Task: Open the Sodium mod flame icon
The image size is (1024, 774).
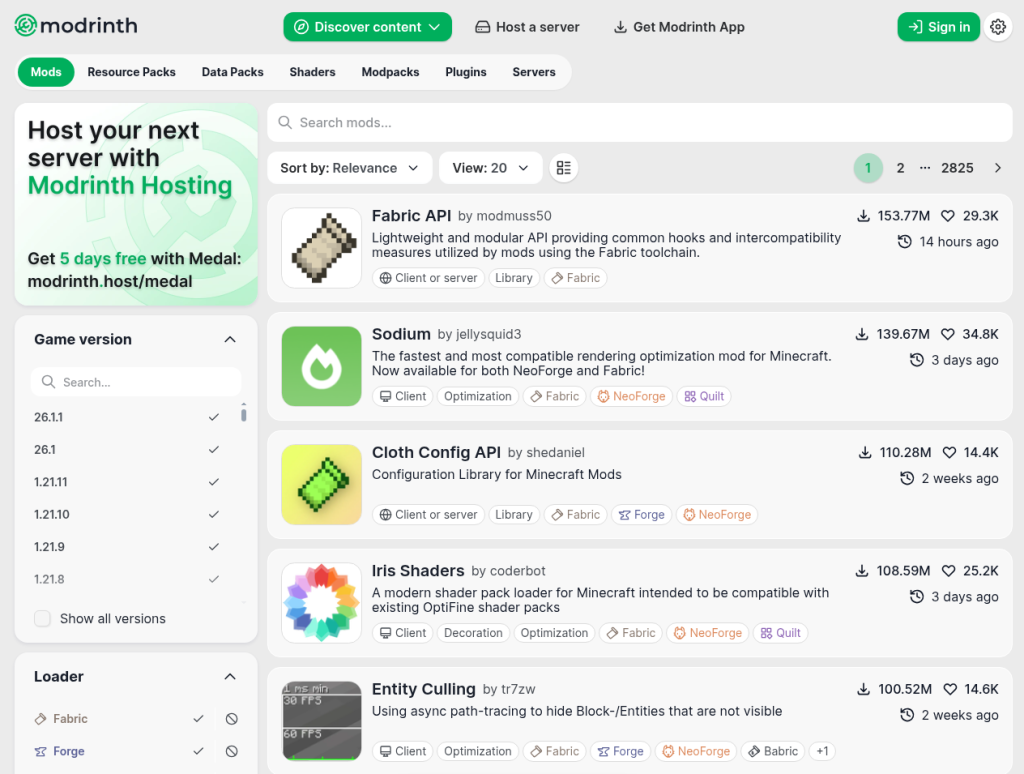Action: point(321,366)
